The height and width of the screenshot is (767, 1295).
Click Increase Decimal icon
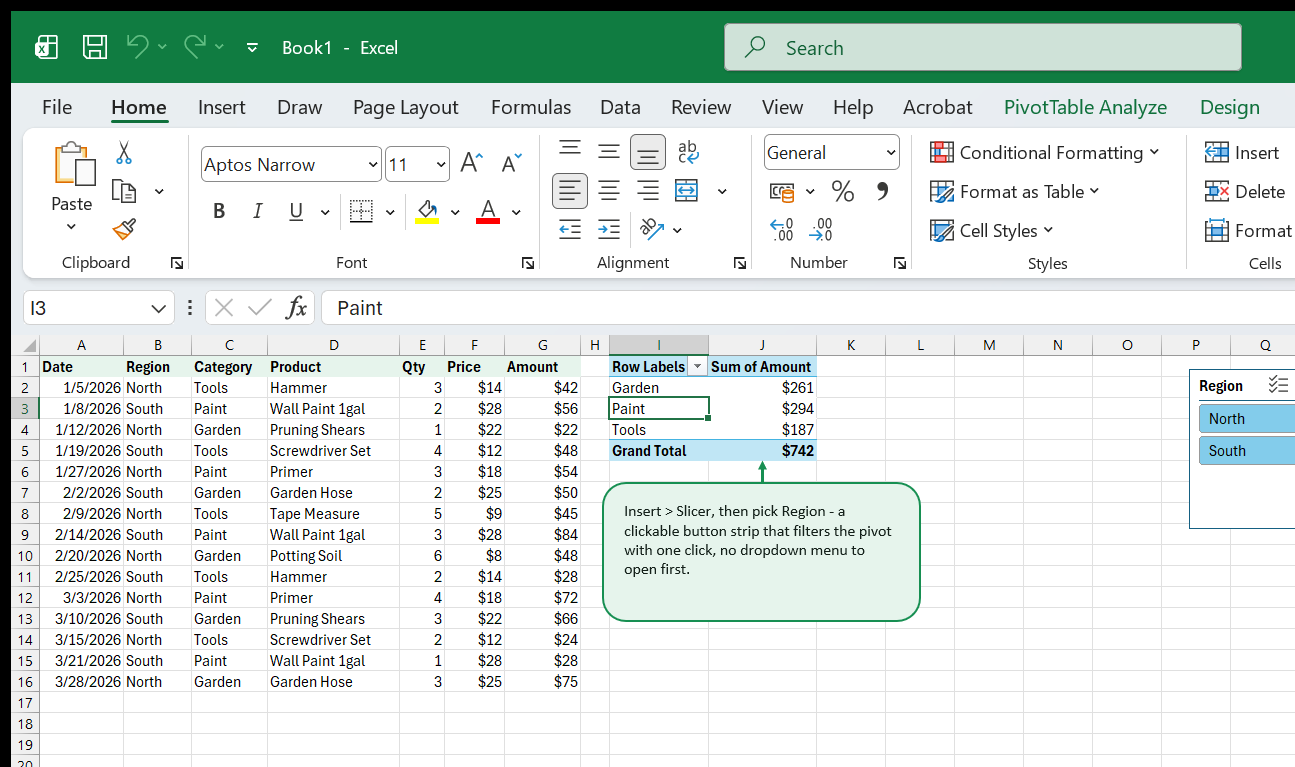[x=781, y=230]
